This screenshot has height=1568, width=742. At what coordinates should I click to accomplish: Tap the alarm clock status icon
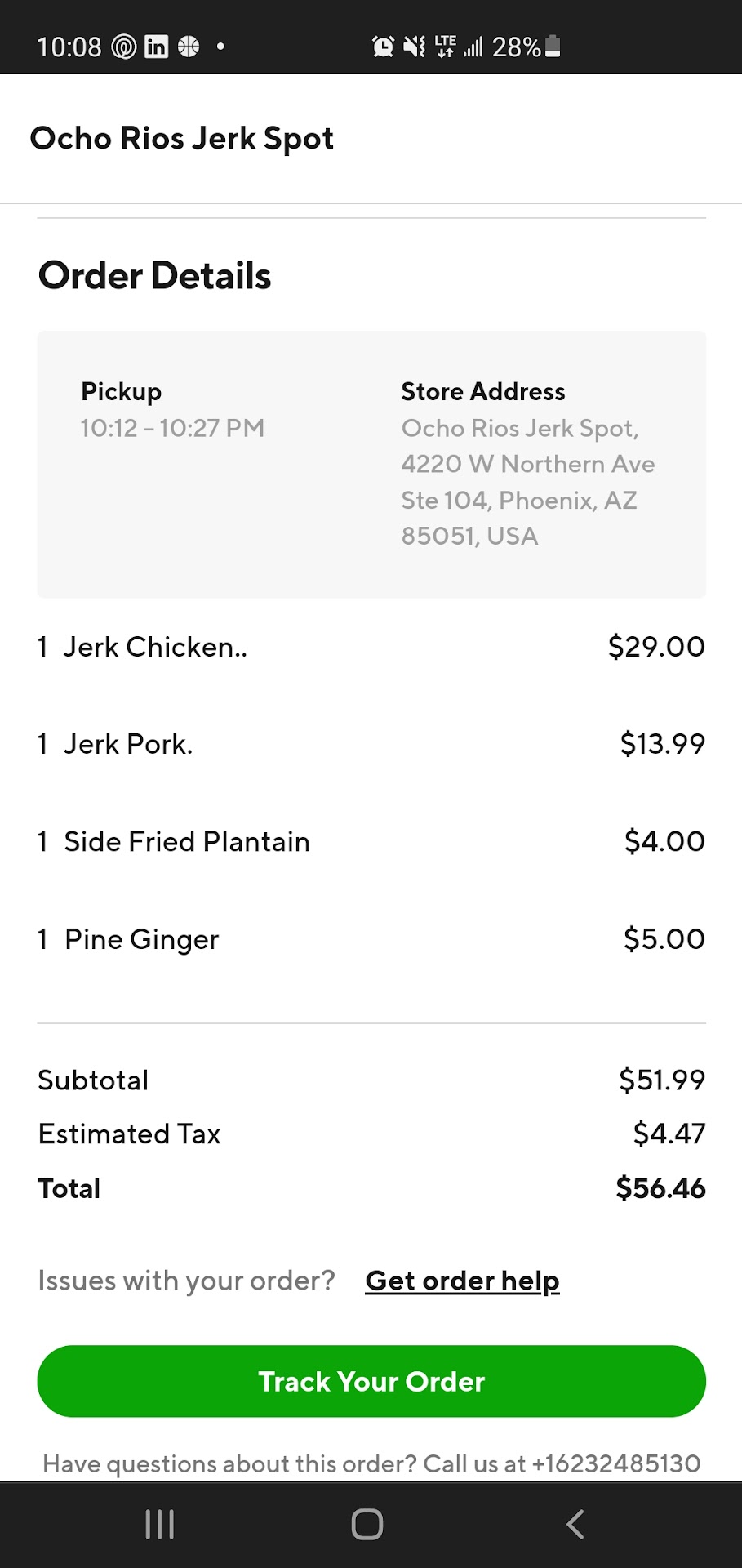point(383,47)
